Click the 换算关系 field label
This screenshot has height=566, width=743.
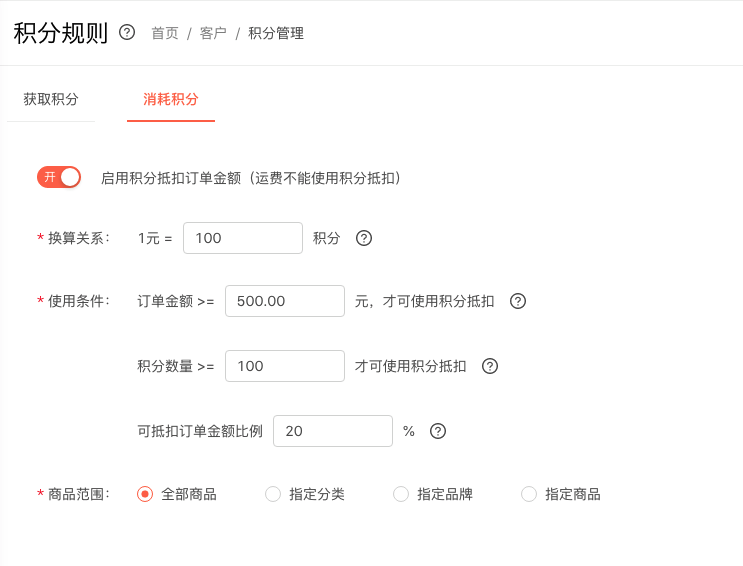pyautogui.click(x=79, y=238)
